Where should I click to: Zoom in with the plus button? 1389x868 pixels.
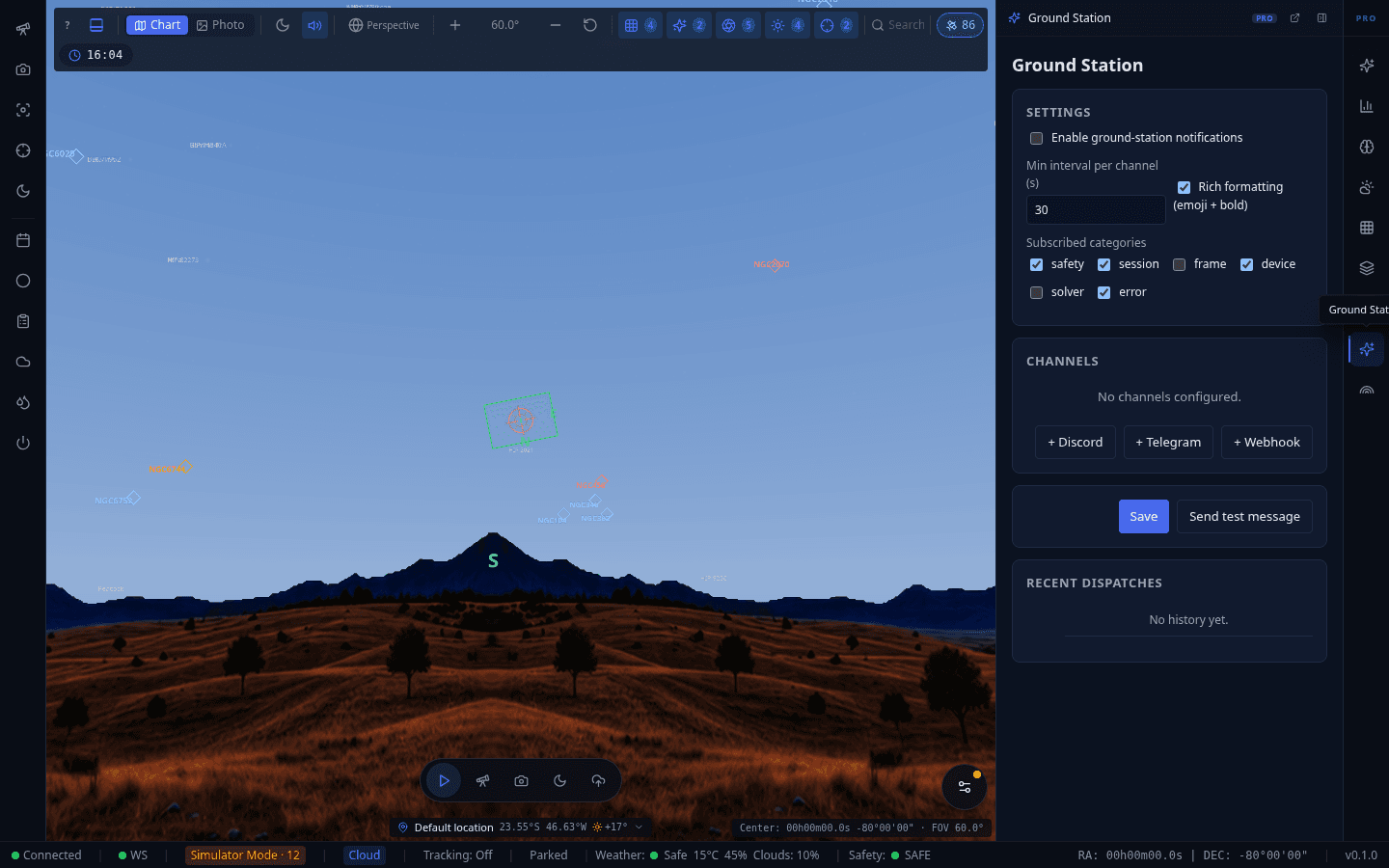(455, 25)
